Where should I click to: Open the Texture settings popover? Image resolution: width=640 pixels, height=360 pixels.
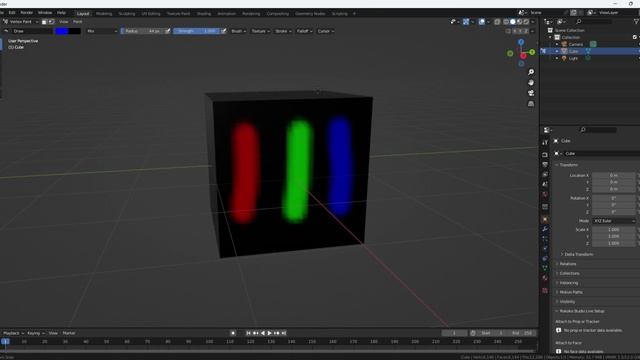pos(260,31)
